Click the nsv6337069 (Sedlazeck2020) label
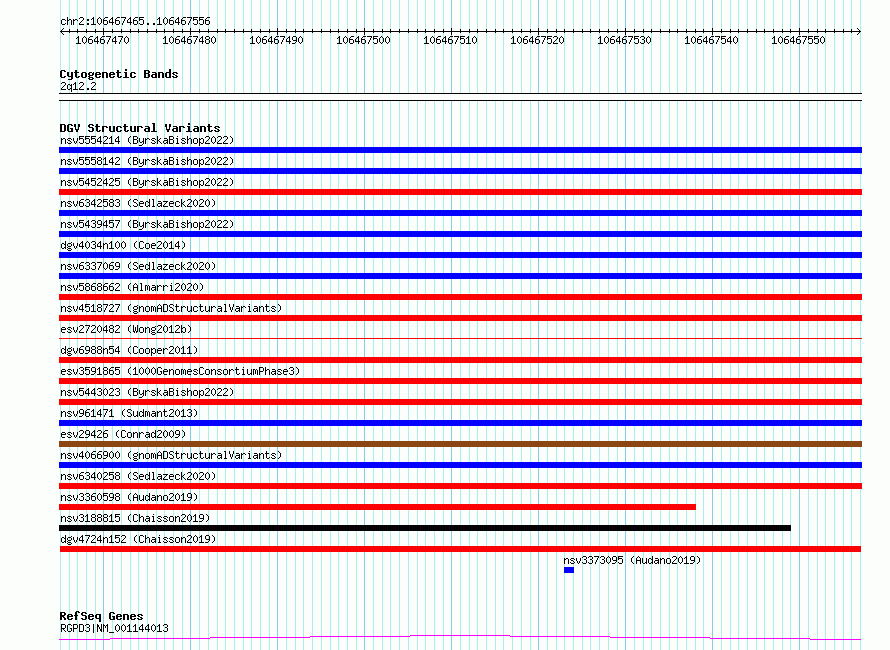The width and height of the screenshot is (890, 650). click(x=138, y=266)
